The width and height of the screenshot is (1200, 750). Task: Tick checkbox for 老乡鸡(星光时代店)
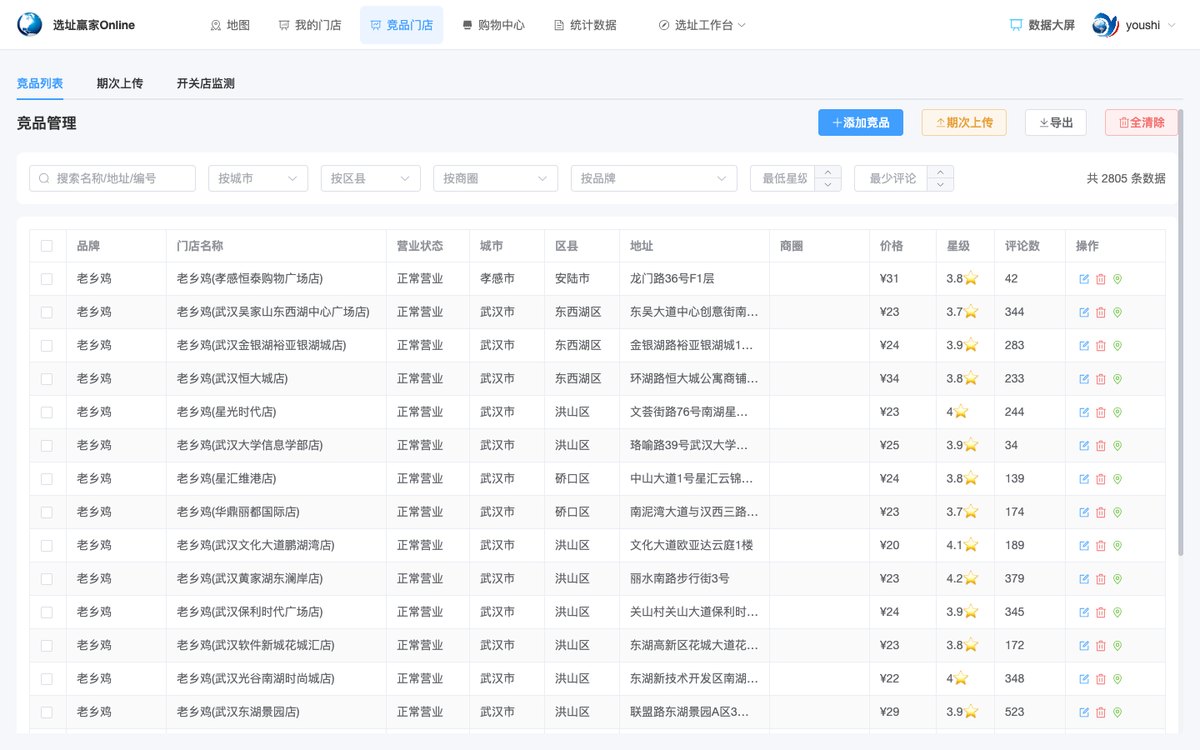point(47,412)
